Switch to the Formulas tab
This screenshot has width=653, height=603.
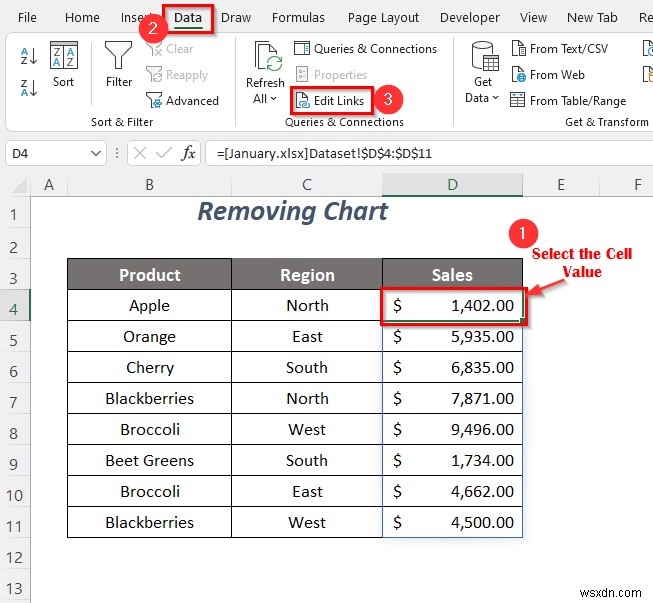298,17
